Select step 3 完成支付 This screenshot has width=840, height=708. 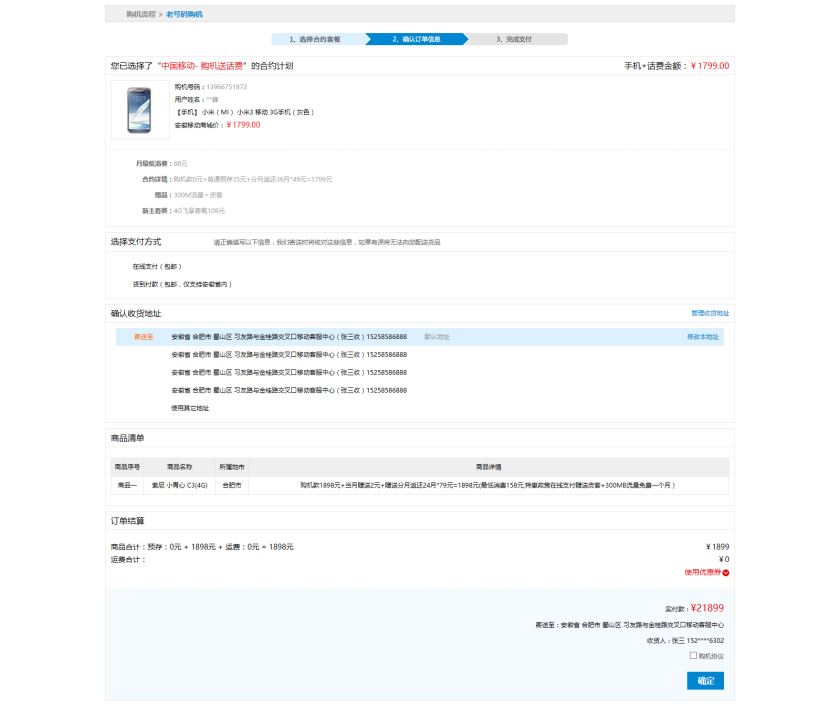coord(516,39)
